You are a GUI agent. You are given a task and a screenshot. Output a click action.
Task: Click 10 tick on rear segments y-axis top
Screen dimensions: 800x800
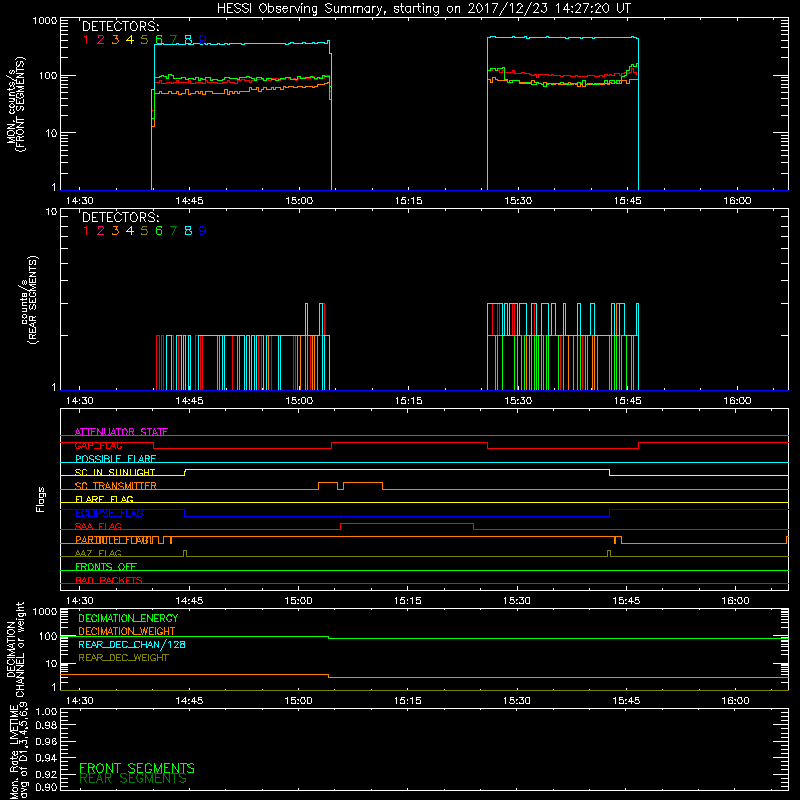(x=51, y=212)
